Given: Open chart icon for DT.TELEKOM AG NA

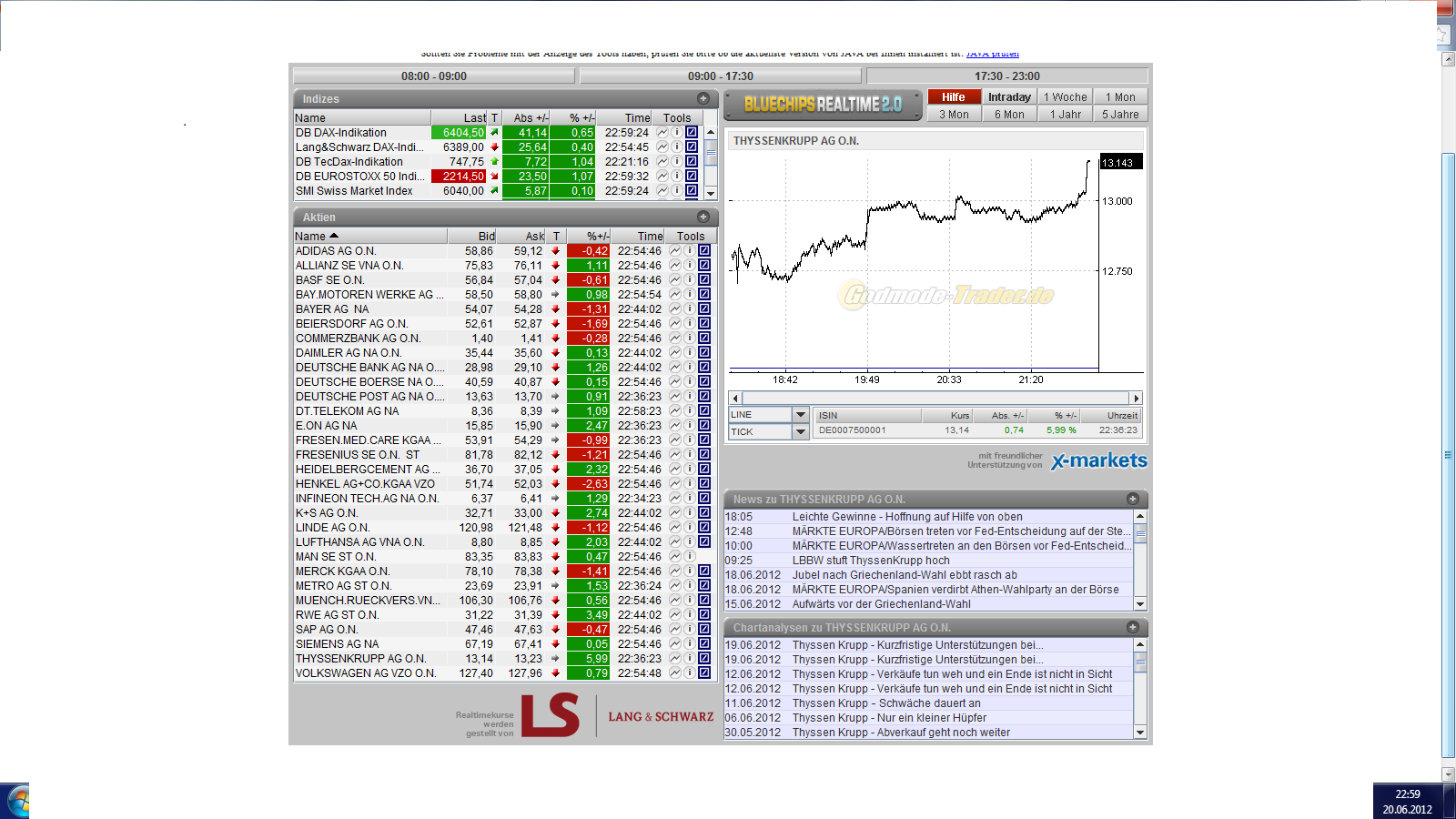Looking at the screenshot, I should tap(675, 411).
